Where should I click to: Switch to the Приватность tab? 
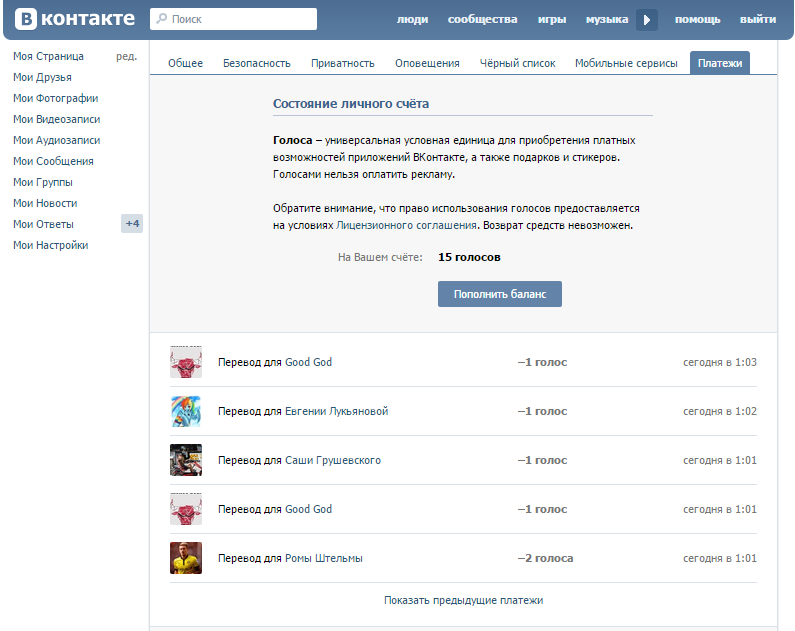[x=343, y=63]
